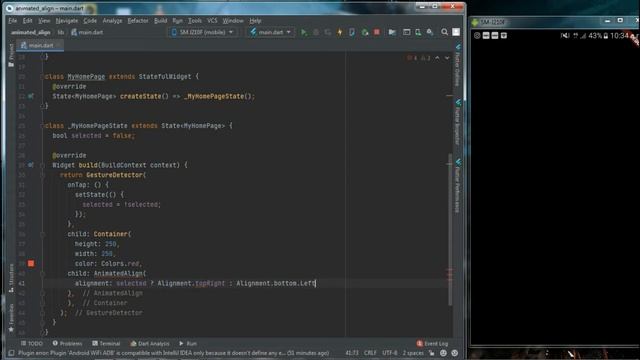Click main.dart breadcrumb in navigation bar
The height and width of the screenshot is (360, 640).
pos(87,32)
